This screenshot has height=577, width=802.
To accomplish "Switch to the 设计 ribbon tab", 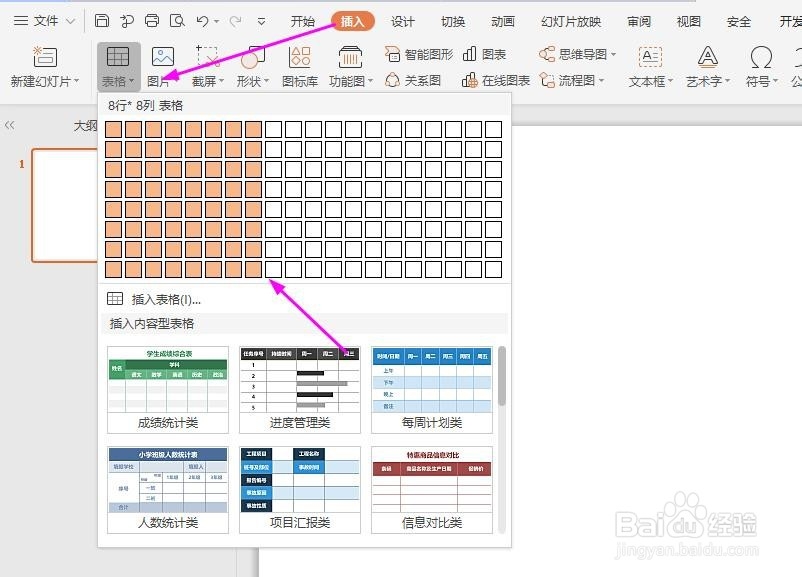I will [x=402, y=20].
